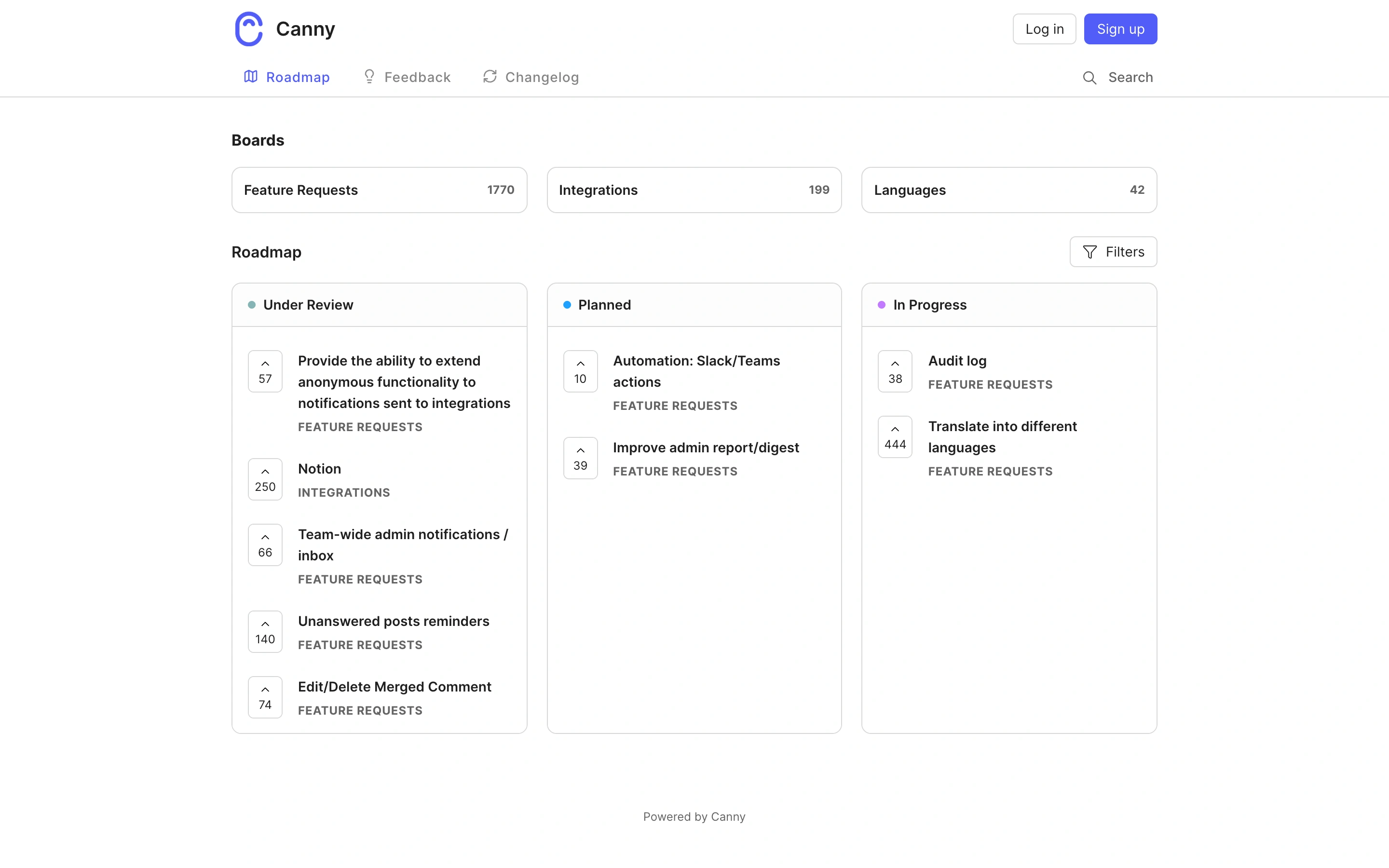Viewport: 1389px width, 868px height.
Task: Switch to the Changelog tab
Action: 531,77
